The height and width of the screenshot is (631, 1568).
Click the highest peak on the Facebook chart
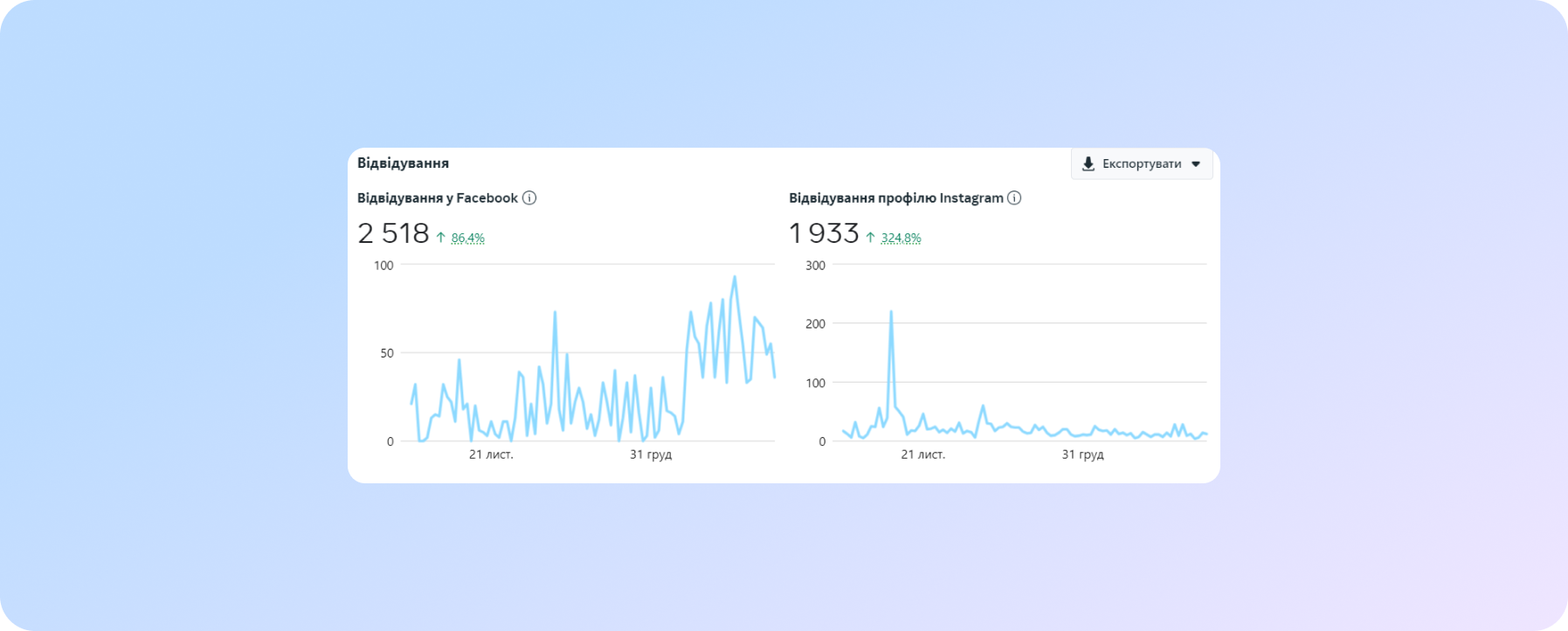pos(735,278)
